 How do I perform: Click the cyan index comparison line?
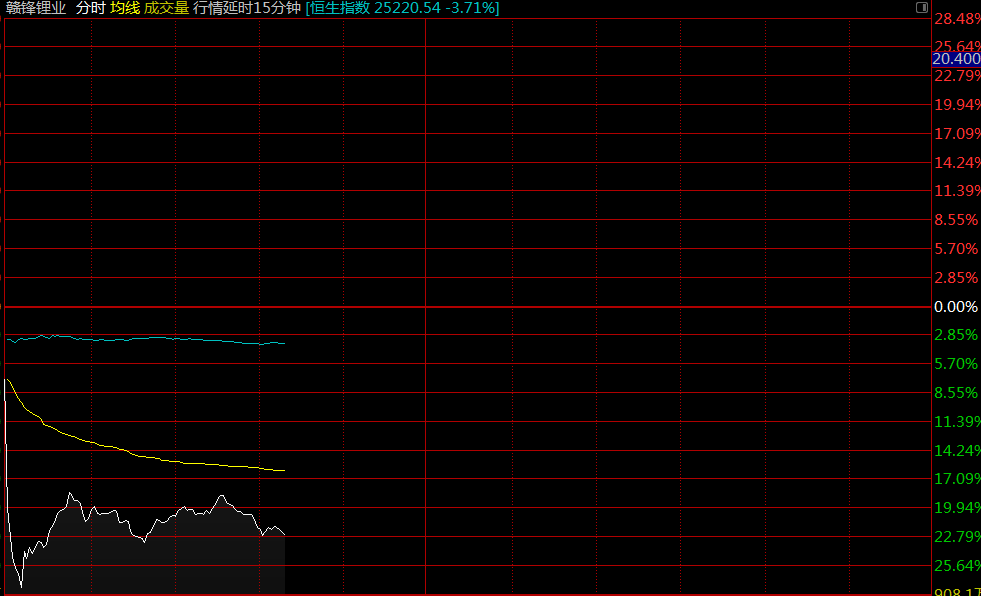[x=150, y=338]
